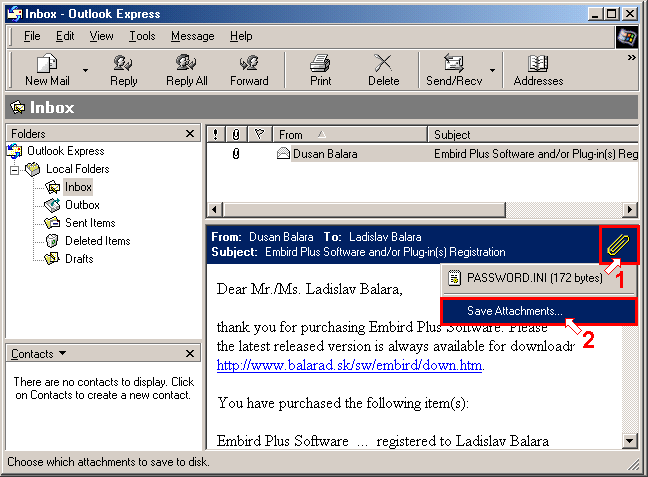The width and height of the screenshot is (648, 477).
Task: Open the Addresses book
Action: 538,70
